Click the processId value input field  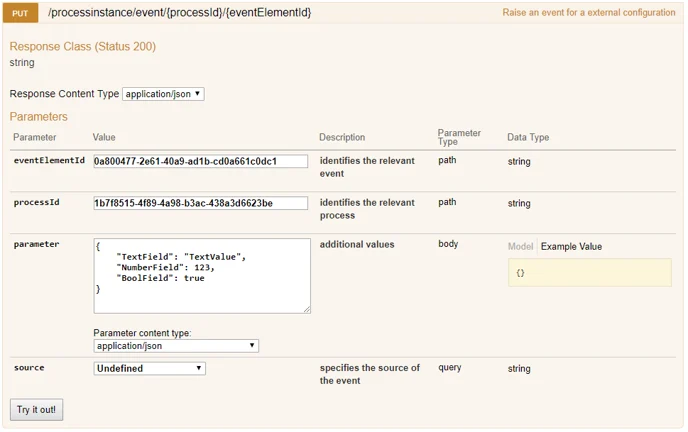coord(200,203)
